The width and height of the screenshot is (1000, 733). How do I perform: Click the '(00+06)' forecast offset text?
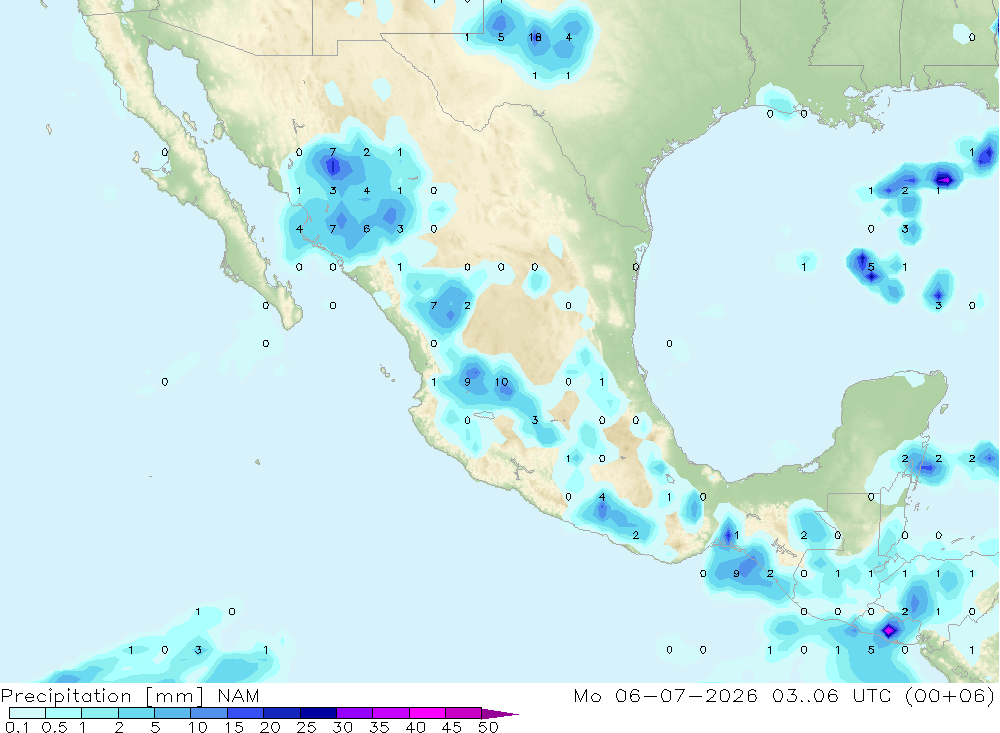[950, 695]
